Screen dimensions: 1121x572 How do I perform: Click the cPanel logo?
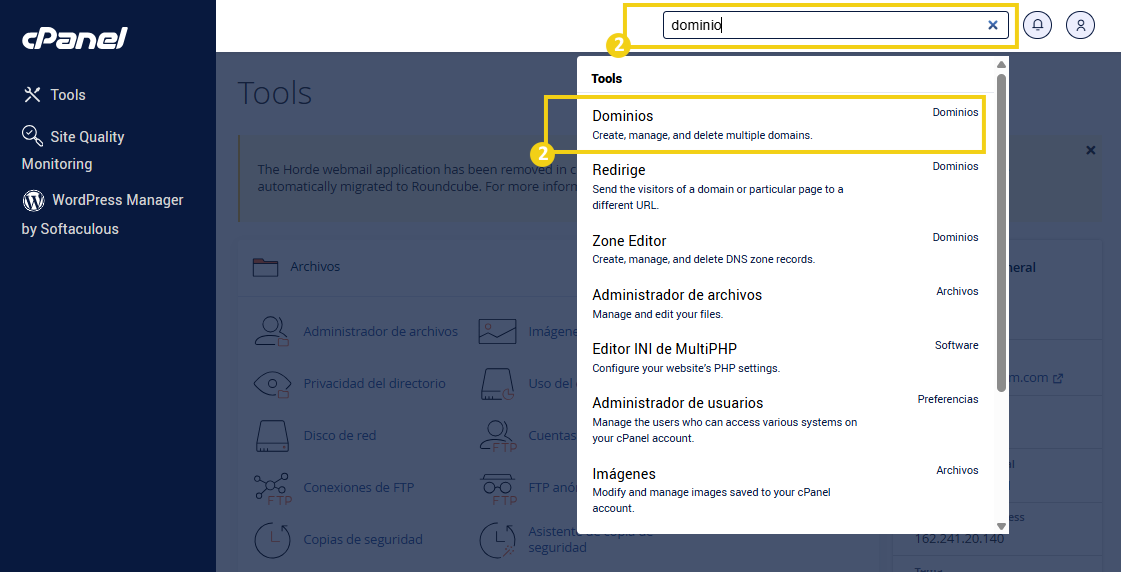pos(74,37)
